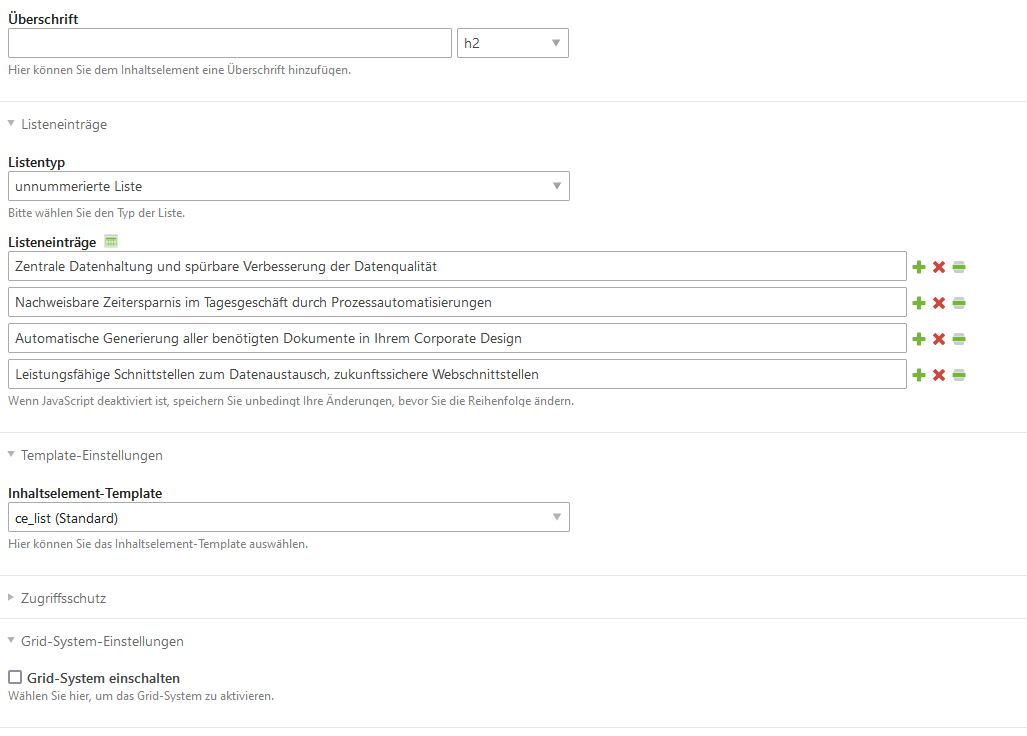
Task: Click into the Überschrift text field
Action: pyautogui.click(x=230, y=43)
